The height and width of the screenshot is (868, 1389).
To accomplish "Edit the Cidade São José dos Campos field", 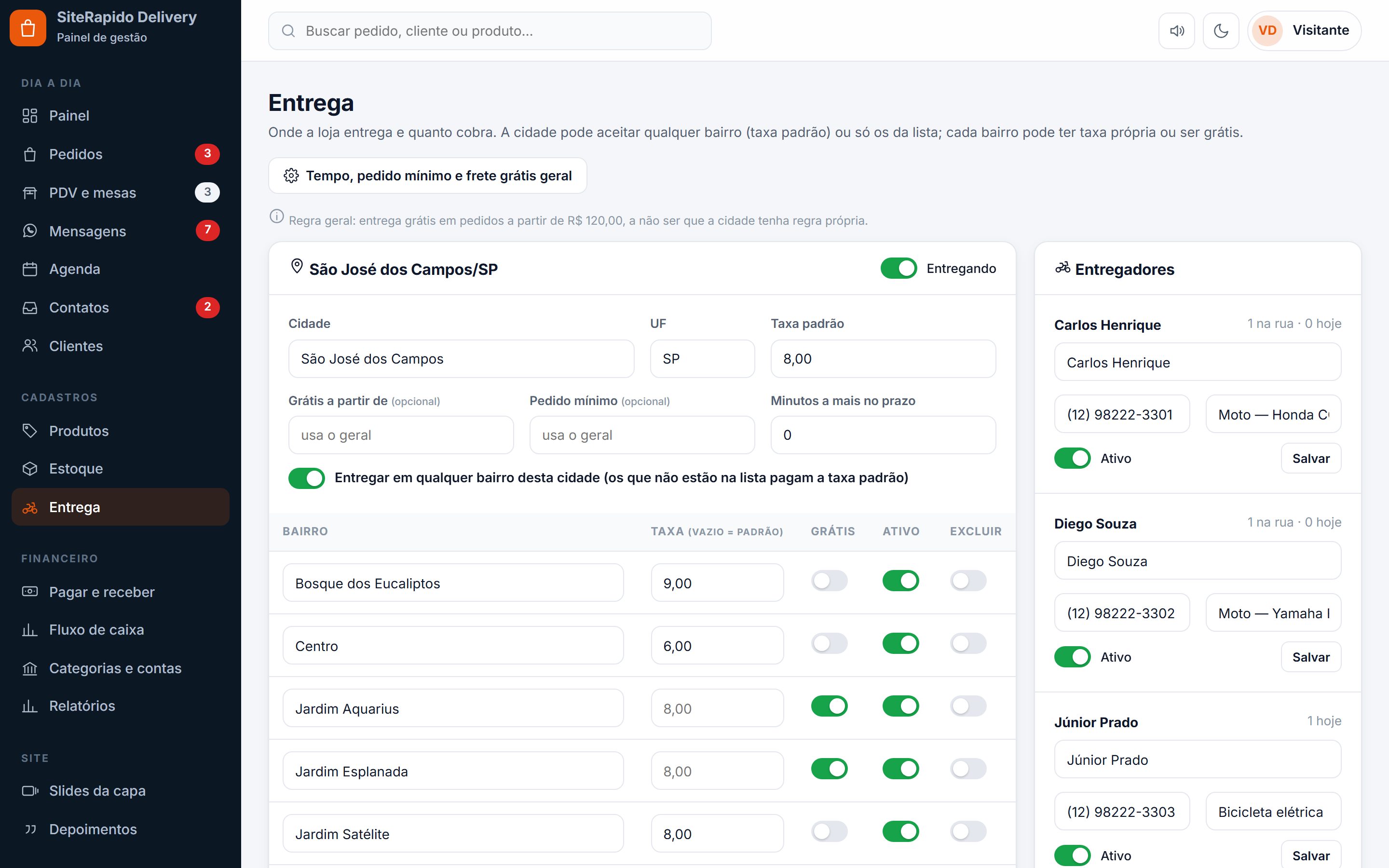I will pos(461,359).
